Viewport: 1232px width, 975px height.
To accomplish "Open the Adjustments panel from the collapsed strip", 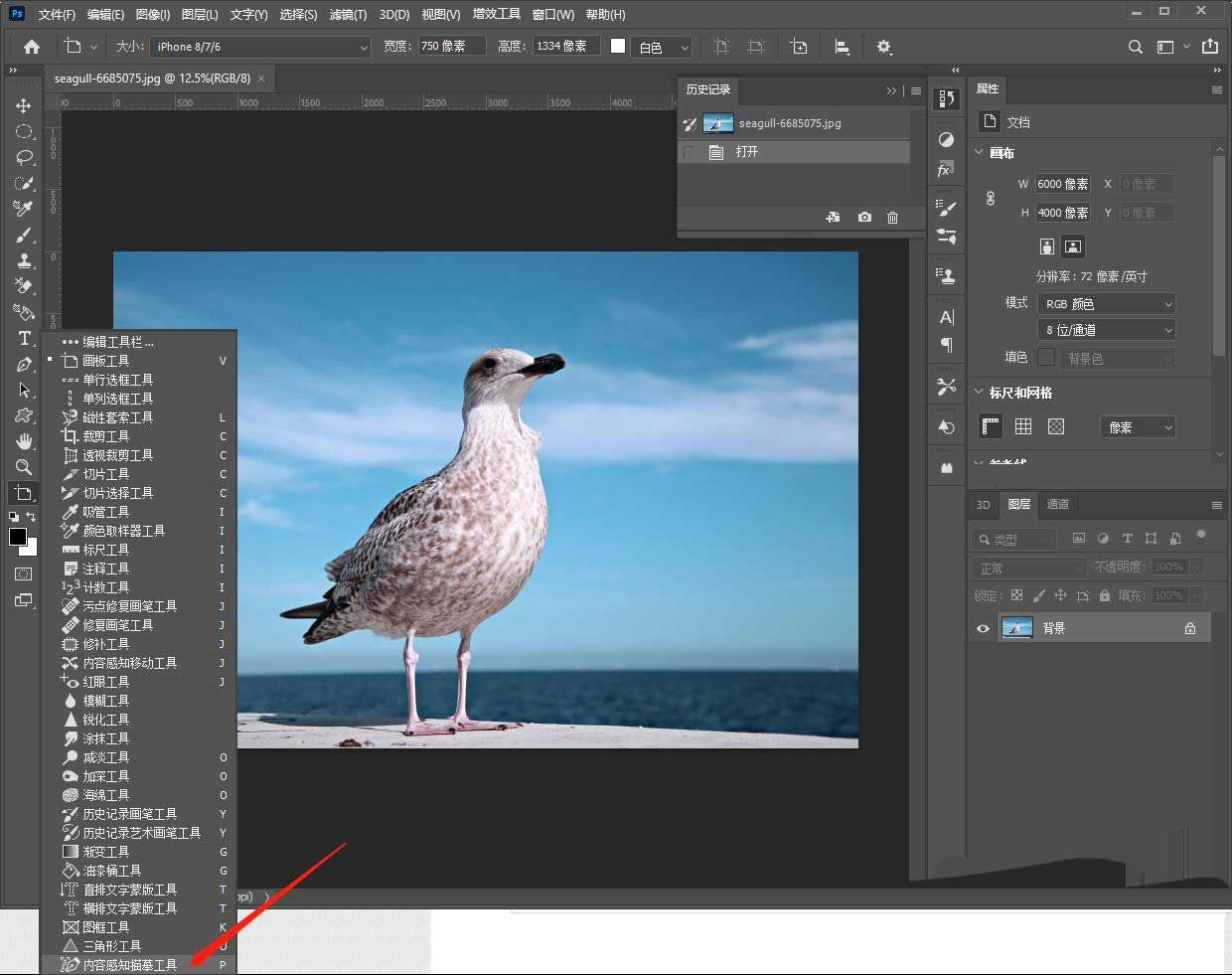I will tap(946, 140).
